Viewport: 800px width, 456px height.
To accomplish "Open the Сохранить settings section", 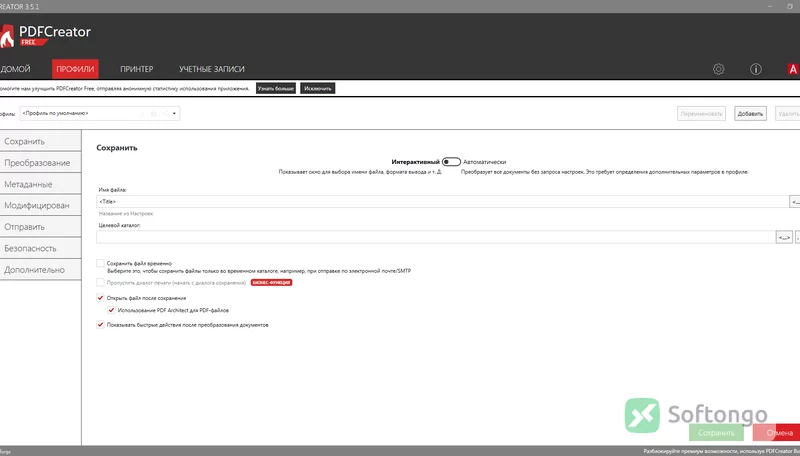I will pos(40,141).
